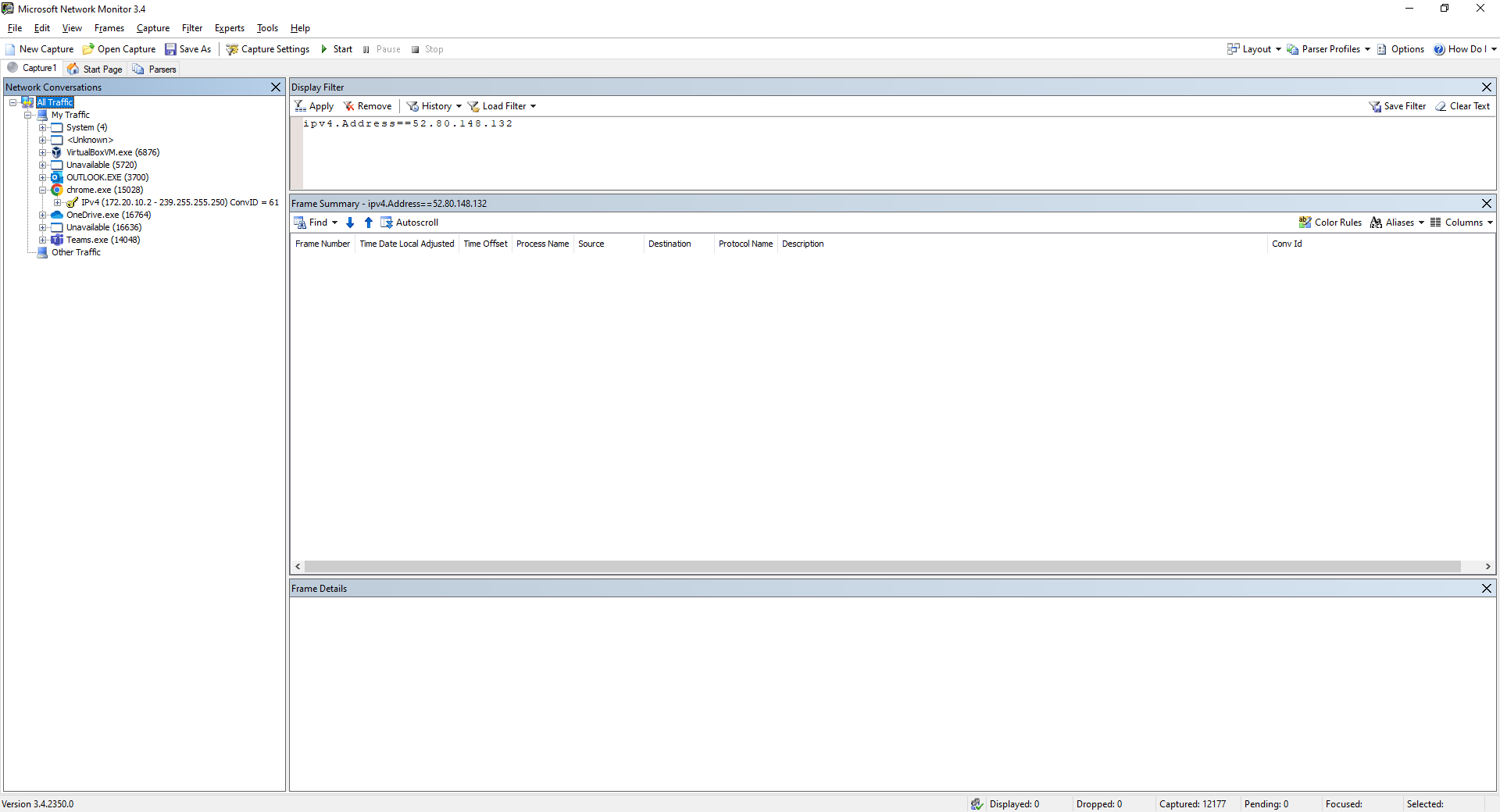Open the Columns dropdown
This screenshot has height=812, width=1500.
(x=1460, y=222)
